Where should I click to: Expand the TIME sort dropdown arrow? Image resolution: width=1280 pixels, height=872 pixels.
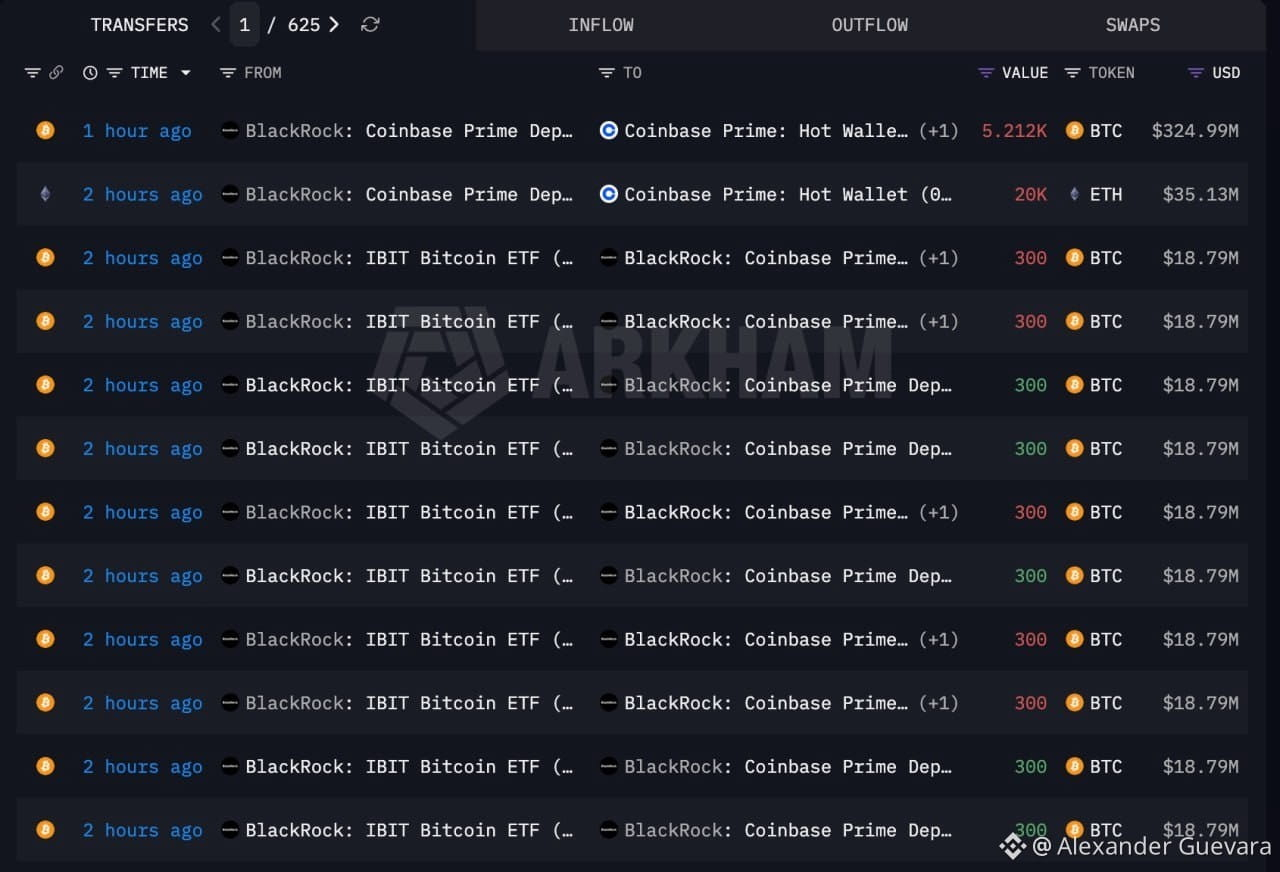pos(185,73)
